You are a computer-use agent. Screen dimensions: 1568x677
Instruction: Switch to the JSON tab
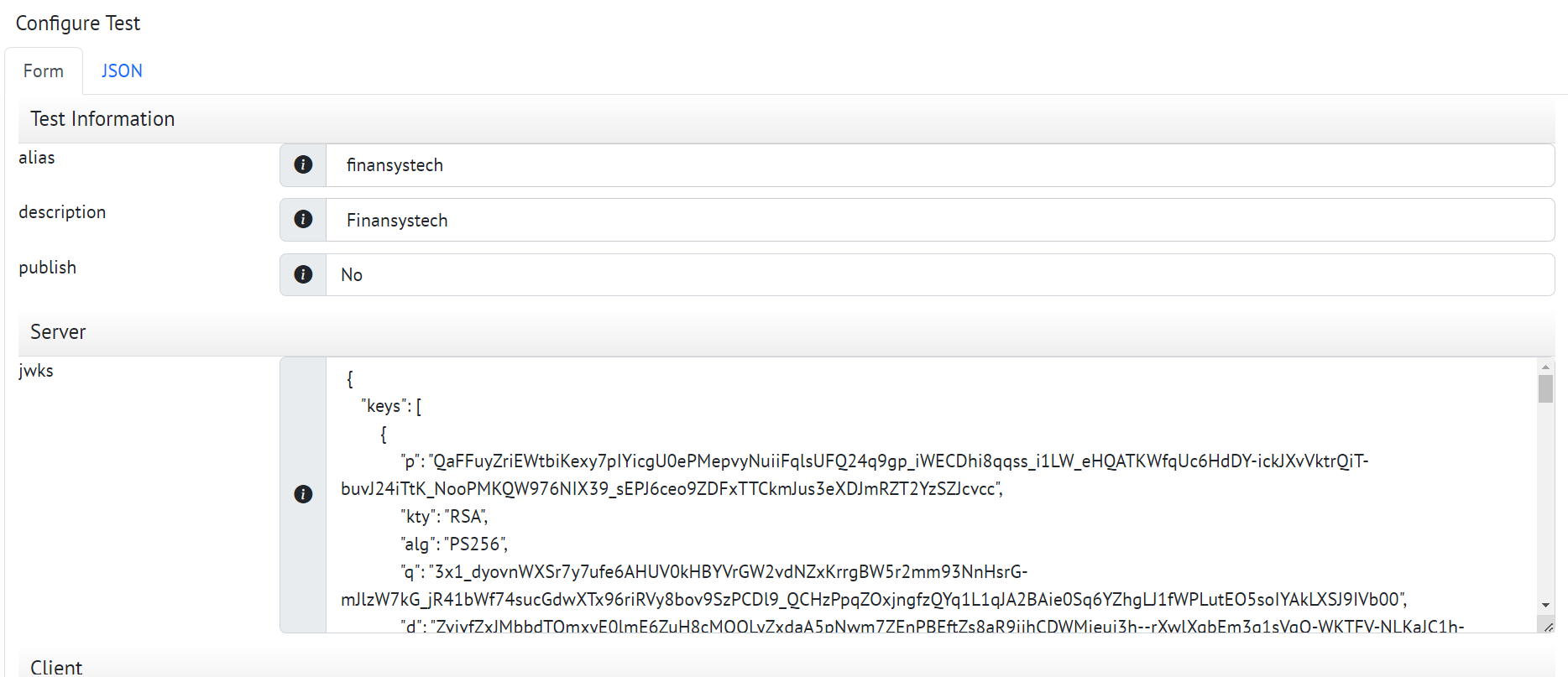click(x=122, y=71)
